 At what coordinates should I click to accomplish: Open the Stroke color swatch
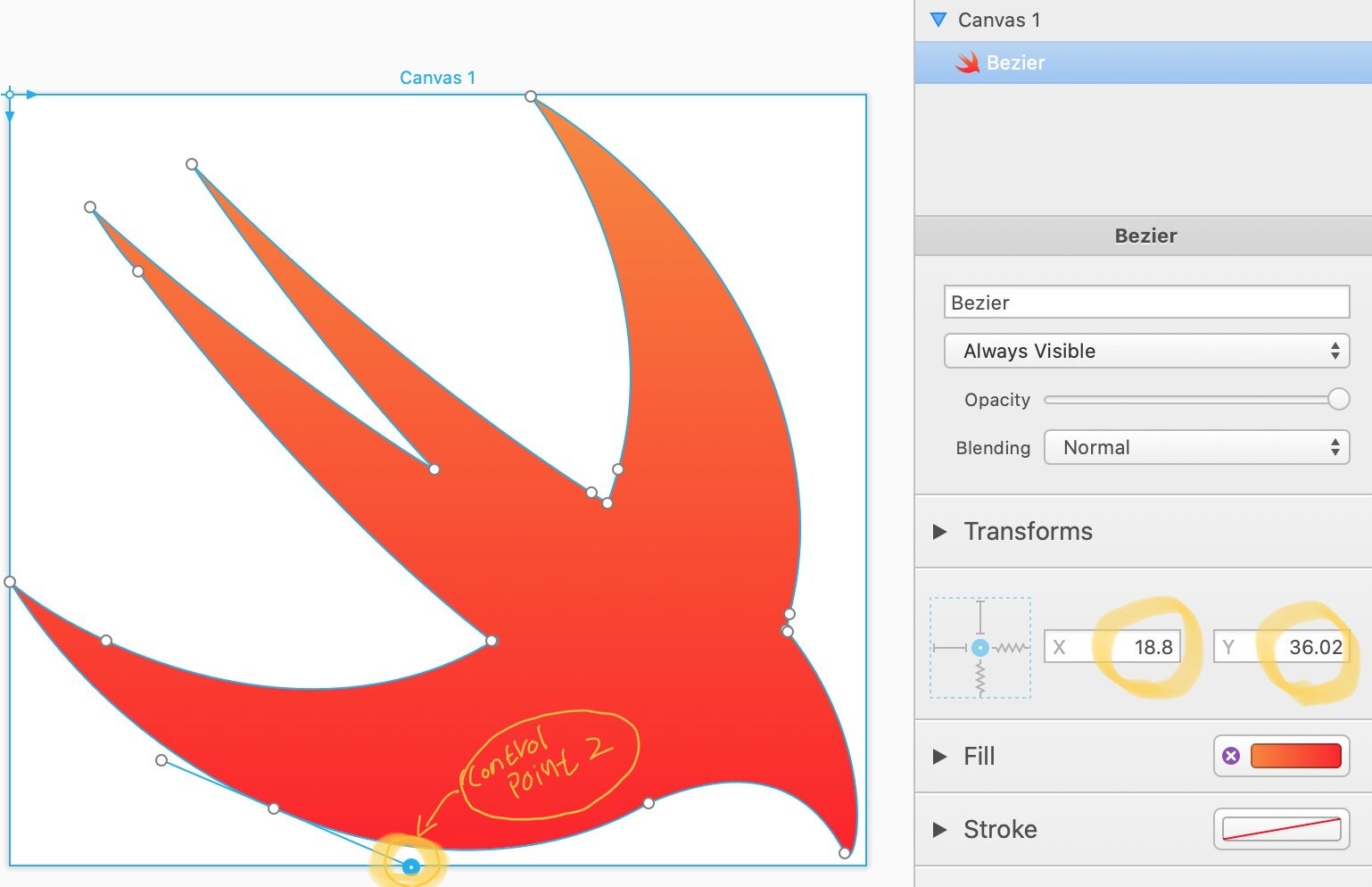pos(1281,829)
